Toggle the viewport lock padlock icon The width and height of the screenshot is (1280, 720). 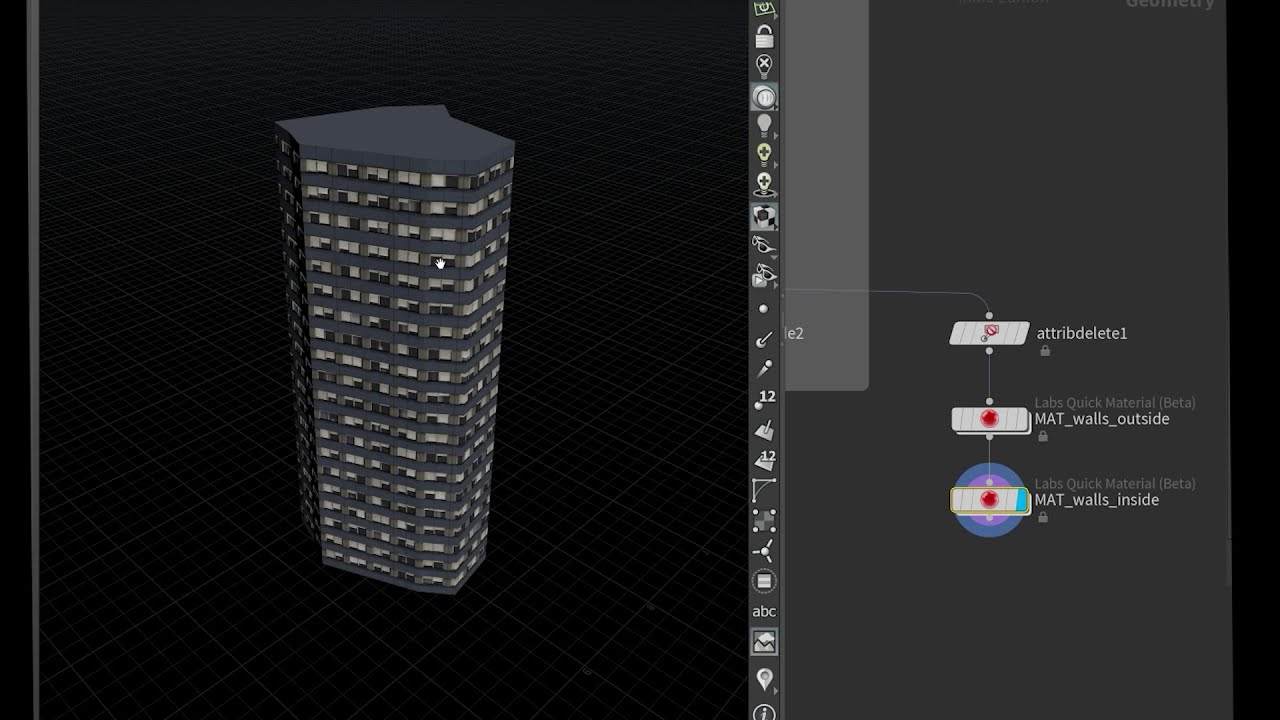click(764, 38)
